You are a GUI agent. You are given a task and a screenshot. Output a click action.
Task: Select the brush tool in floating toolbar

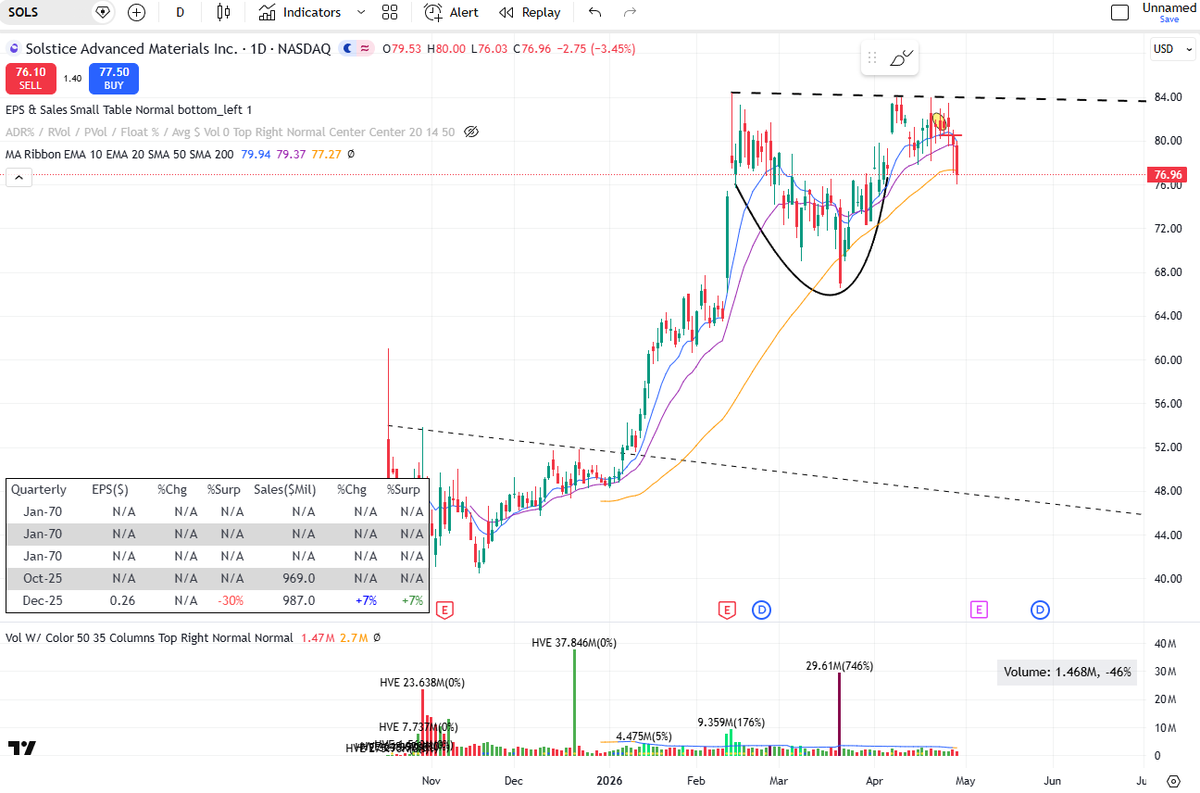click(x=902, y=58)
